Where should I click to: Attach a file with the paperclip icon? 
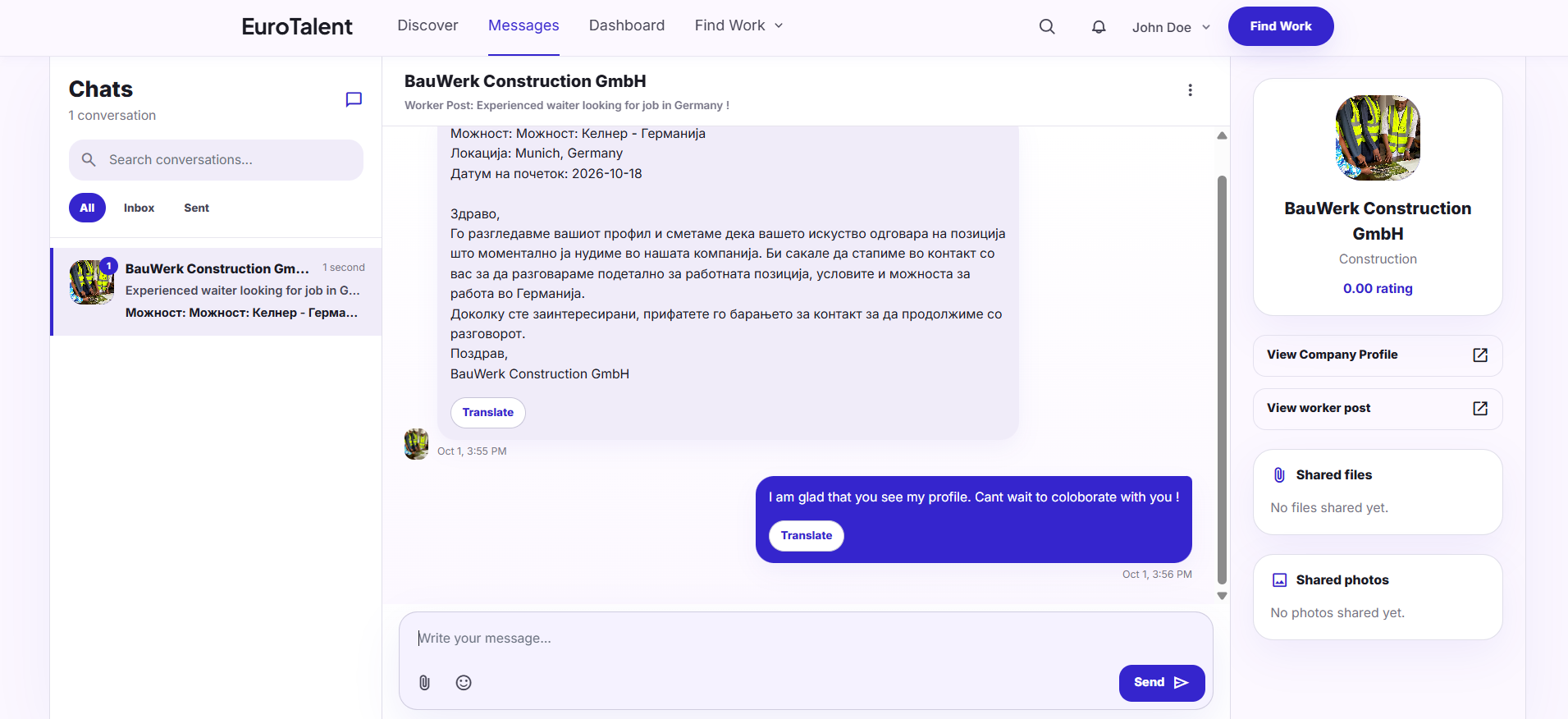click(x=424, y=683)
